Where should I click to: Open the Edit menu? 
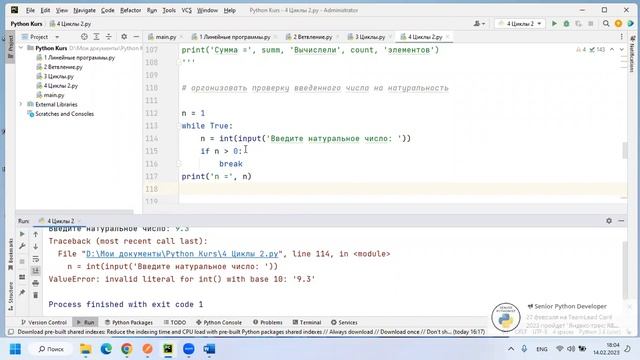45,10
